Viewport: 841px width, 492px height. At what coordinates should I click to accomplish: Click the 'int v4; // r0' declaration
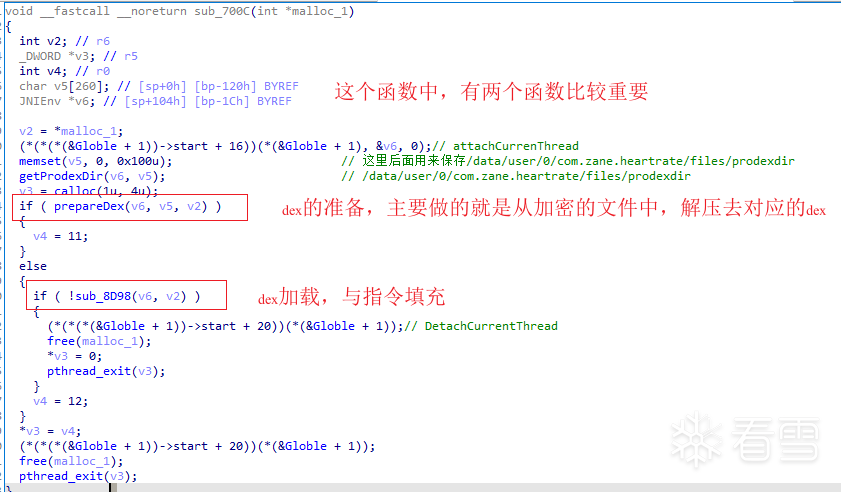click(x=64, y=71)
